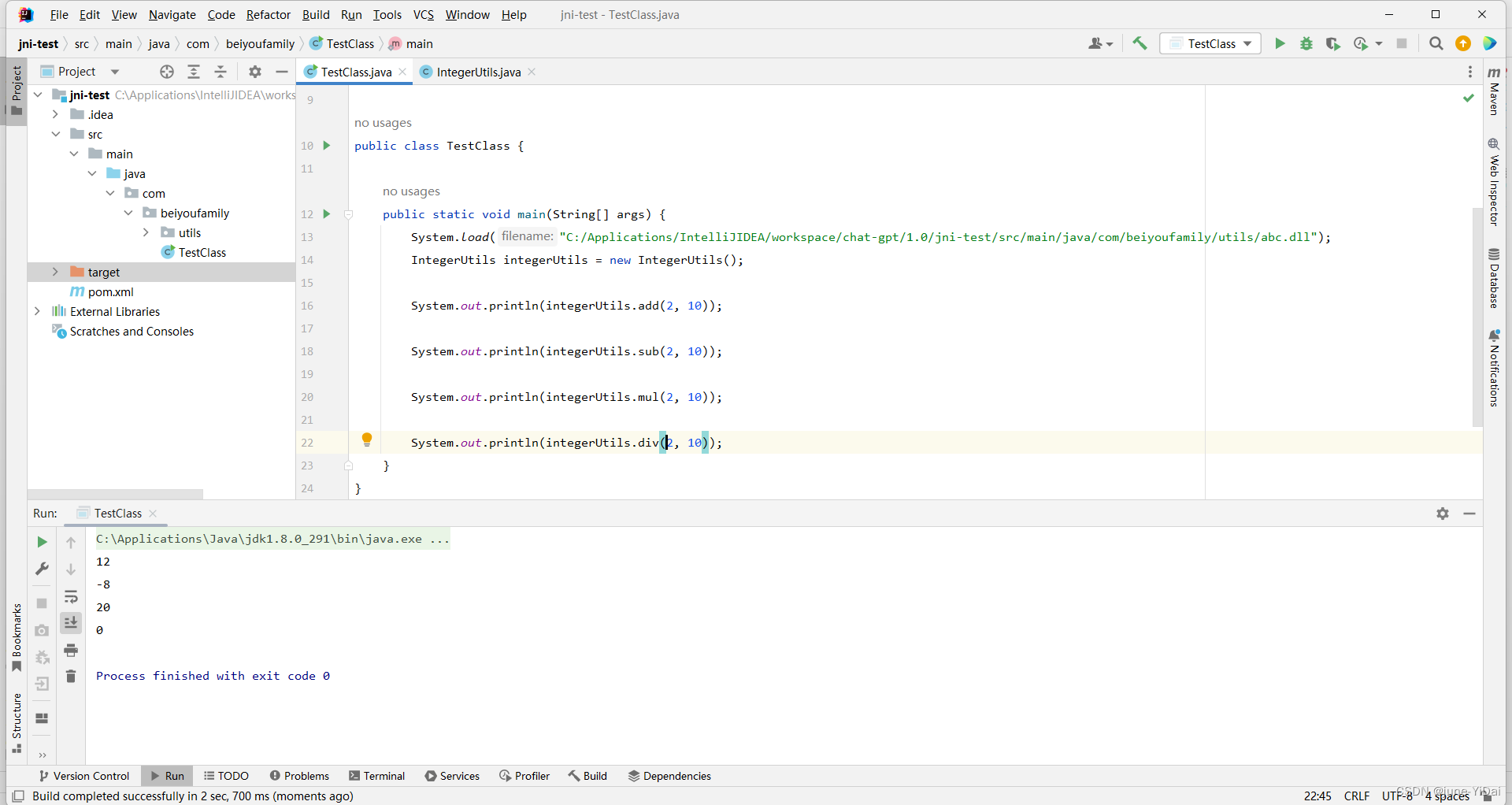Rerun TestClass in Run panel
The width and height of the screenshot is (1512, 805).
(42, 542)
